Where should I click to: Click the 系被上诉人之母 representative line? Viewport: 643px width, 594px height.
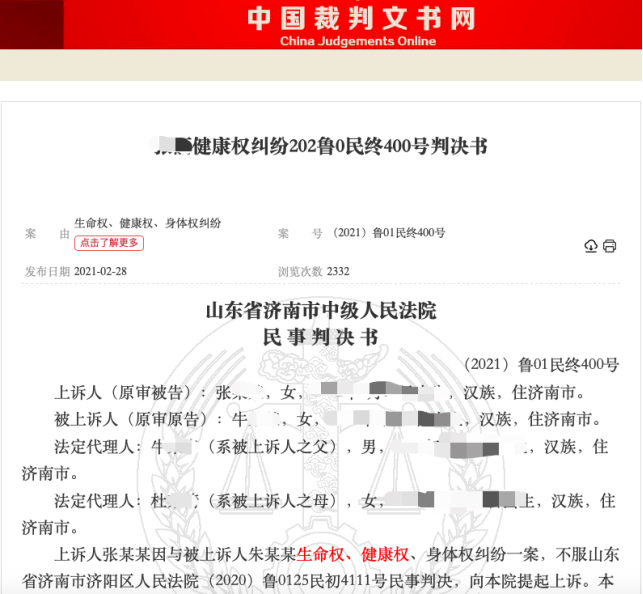(321, 514)
